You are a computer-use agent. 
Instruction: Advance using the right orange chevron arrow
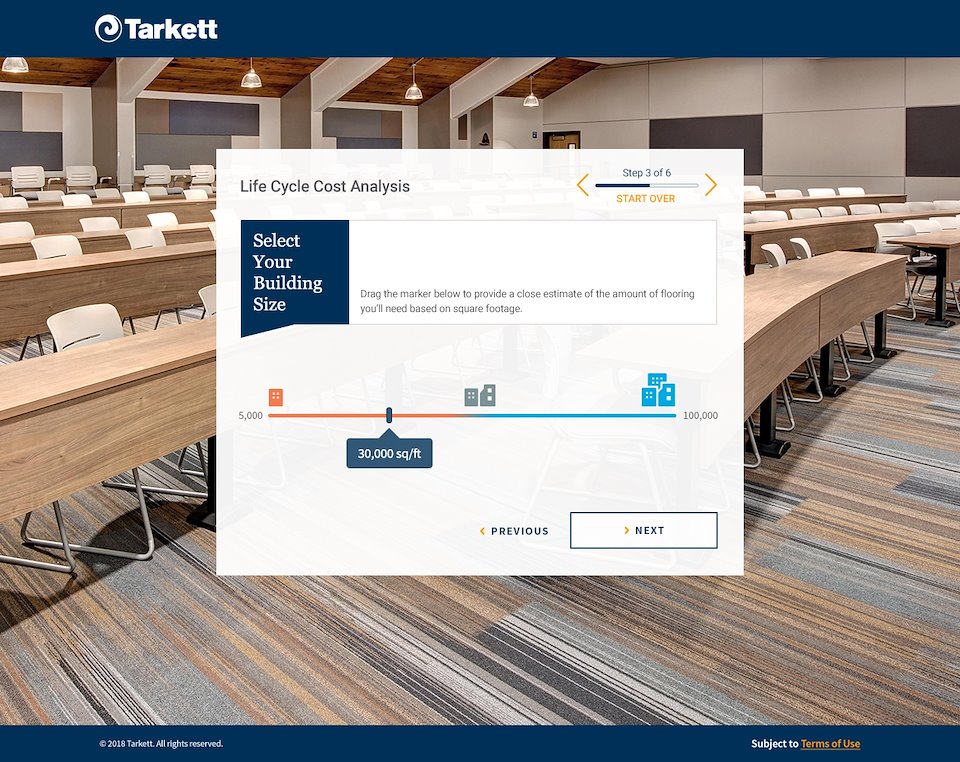click(710, 185)
